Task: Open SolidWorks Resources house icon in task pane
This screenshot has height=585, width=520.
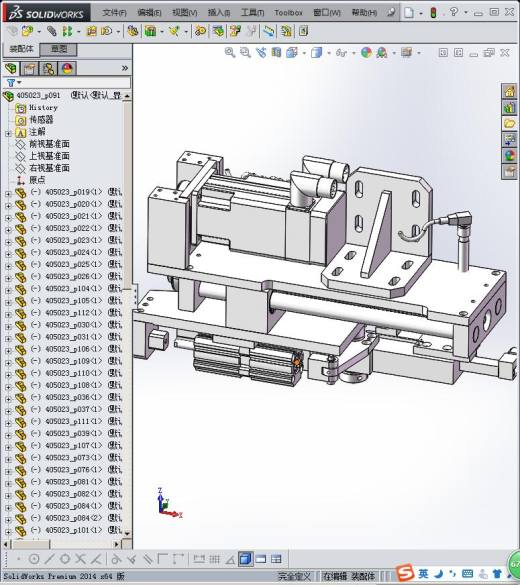Action: (510, 91)
